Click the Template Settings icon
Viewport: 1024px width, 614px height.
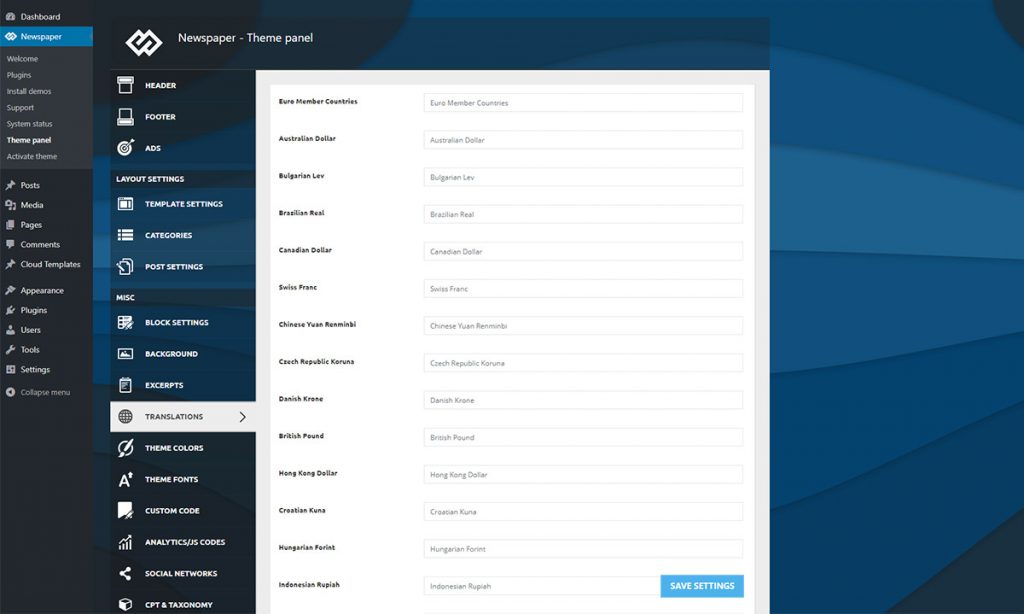125,204
